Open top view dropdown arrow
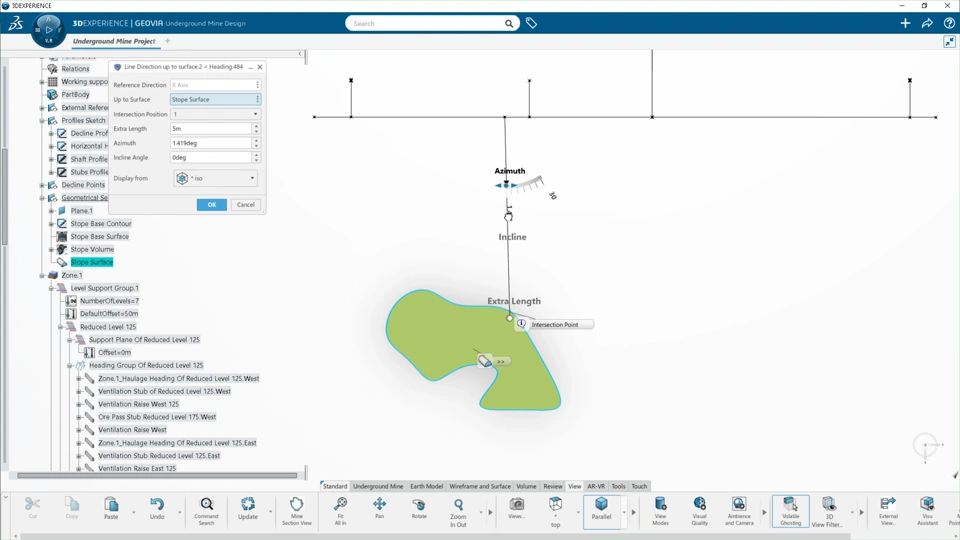Viewport: 960px width, 540px height. click(x=578, y=512)
